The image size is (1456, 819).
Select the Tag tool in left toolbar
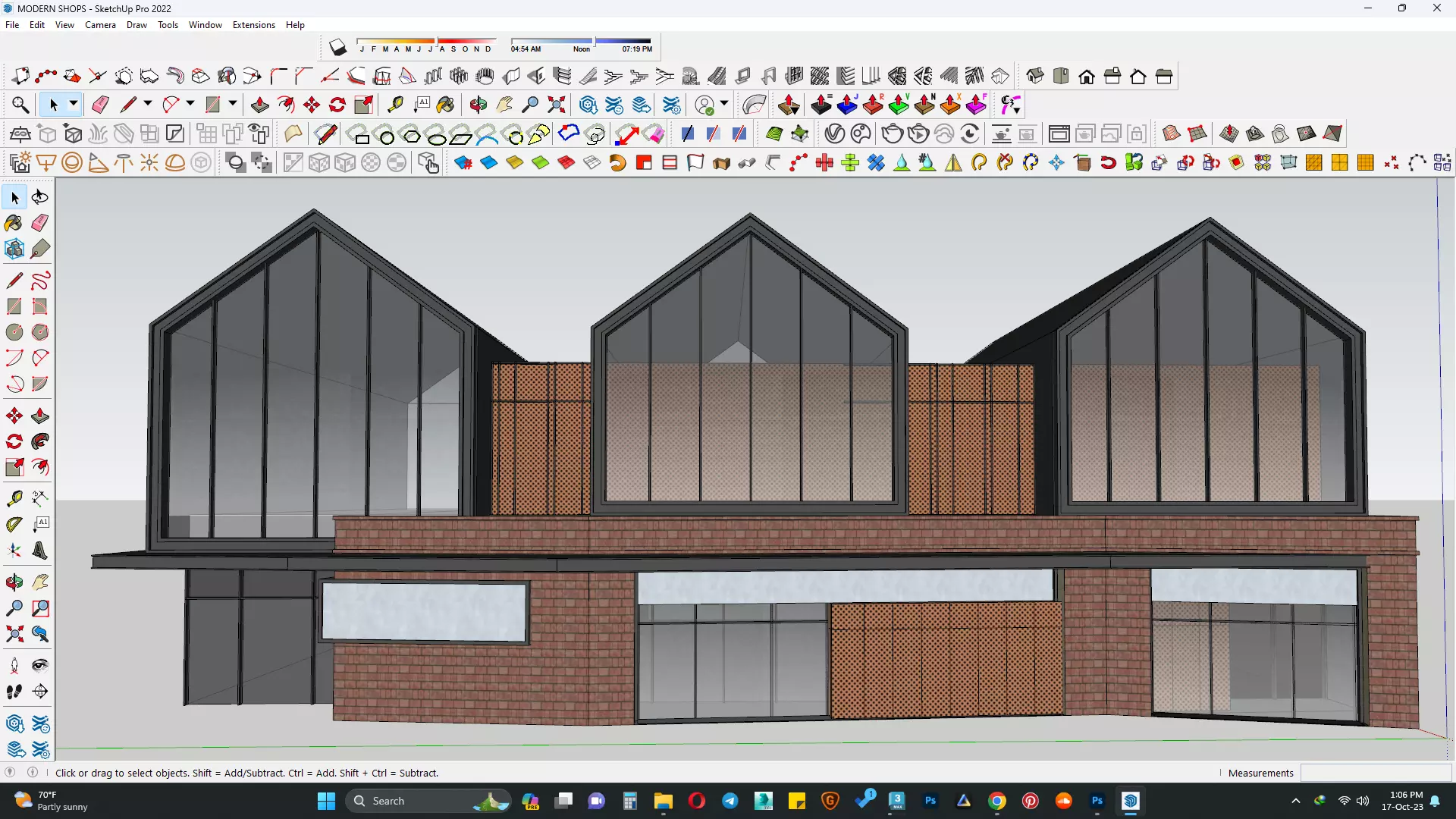point(40,249)
